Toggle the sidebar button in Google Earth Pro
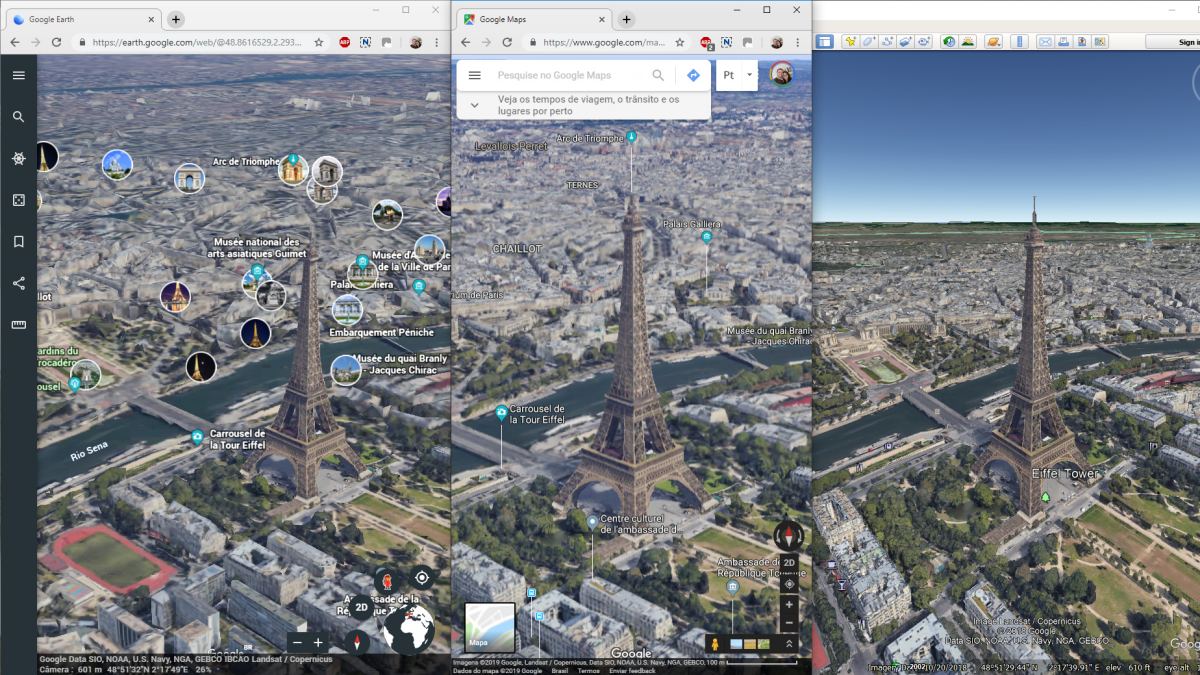The width and height of the screenshot is (1200, 675). (x=825, y=42)
